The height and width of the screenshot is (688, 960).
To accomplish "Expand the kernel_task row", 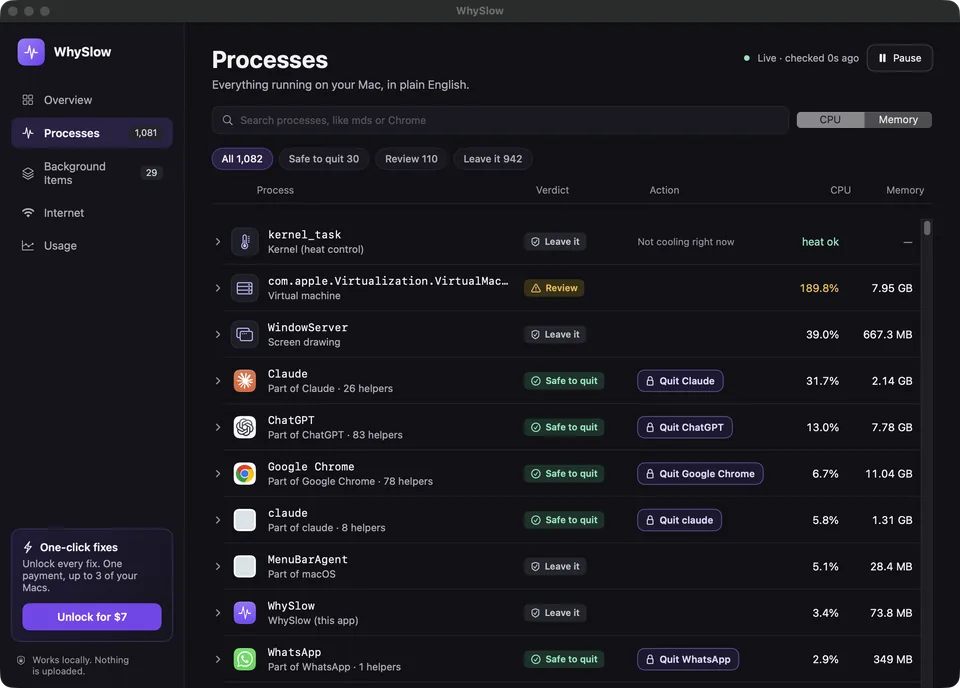I will tap(218, 242).
